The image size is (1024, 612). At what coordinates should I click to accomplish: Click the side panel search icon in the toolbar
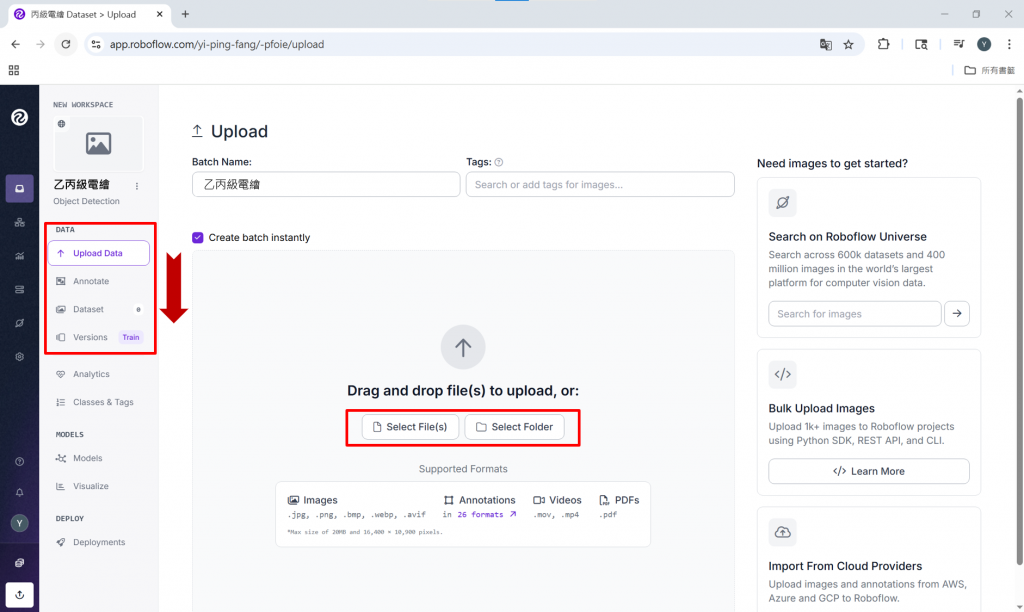point(921,44)
